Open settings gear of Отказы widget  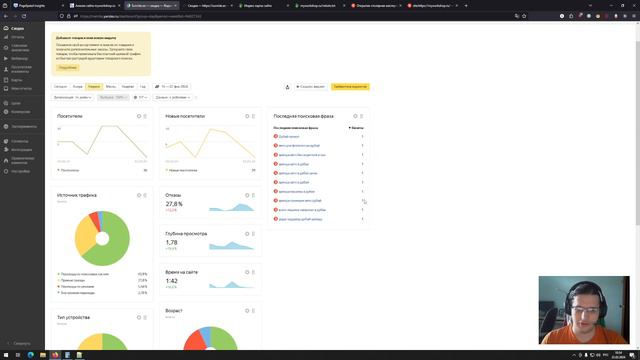pyautogui.click(x=247, y=195)
